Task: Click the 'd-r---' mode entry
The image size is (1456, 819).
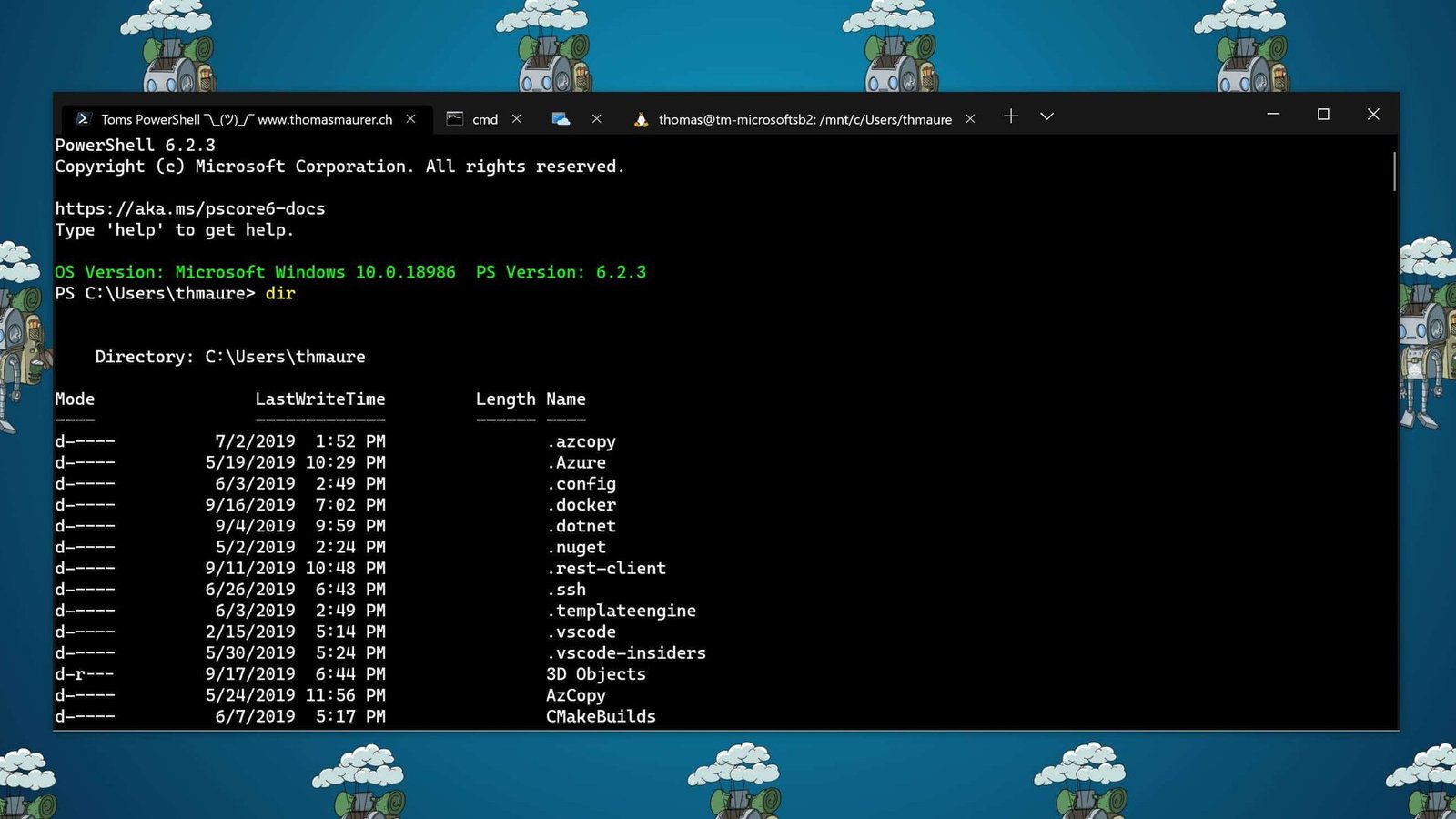Action: pos(85,673)
